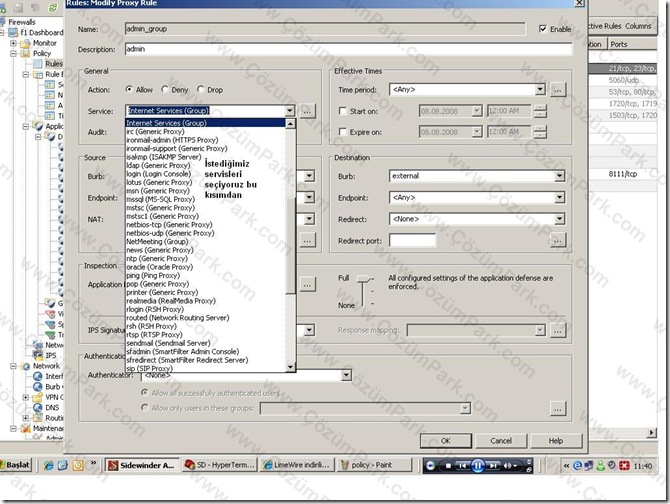670x504 pixels.
Task: Select DNS item in Network tree
Action: point(52,407)
